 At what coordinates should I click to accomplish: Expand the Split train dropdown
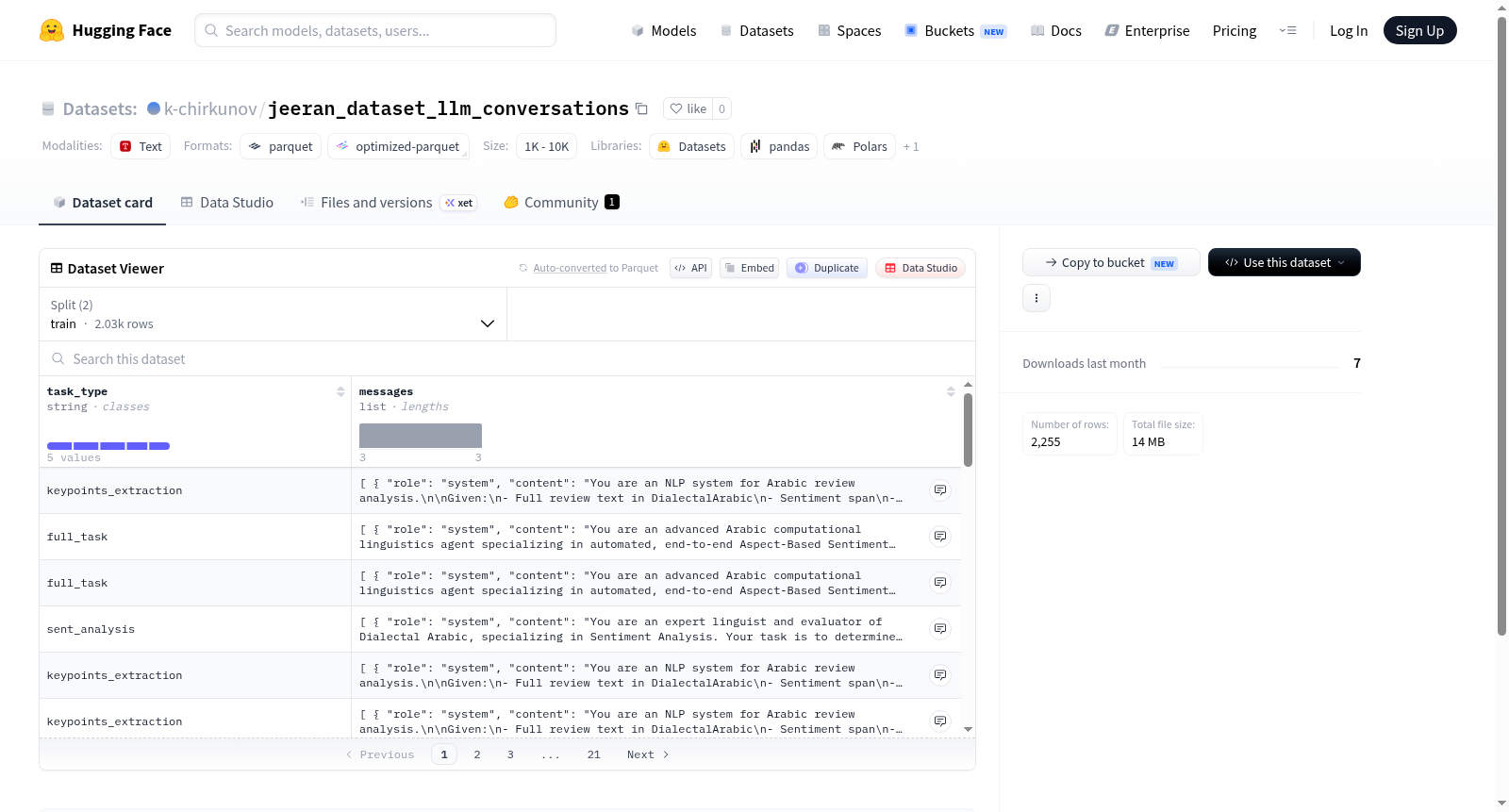pos(273,314)
